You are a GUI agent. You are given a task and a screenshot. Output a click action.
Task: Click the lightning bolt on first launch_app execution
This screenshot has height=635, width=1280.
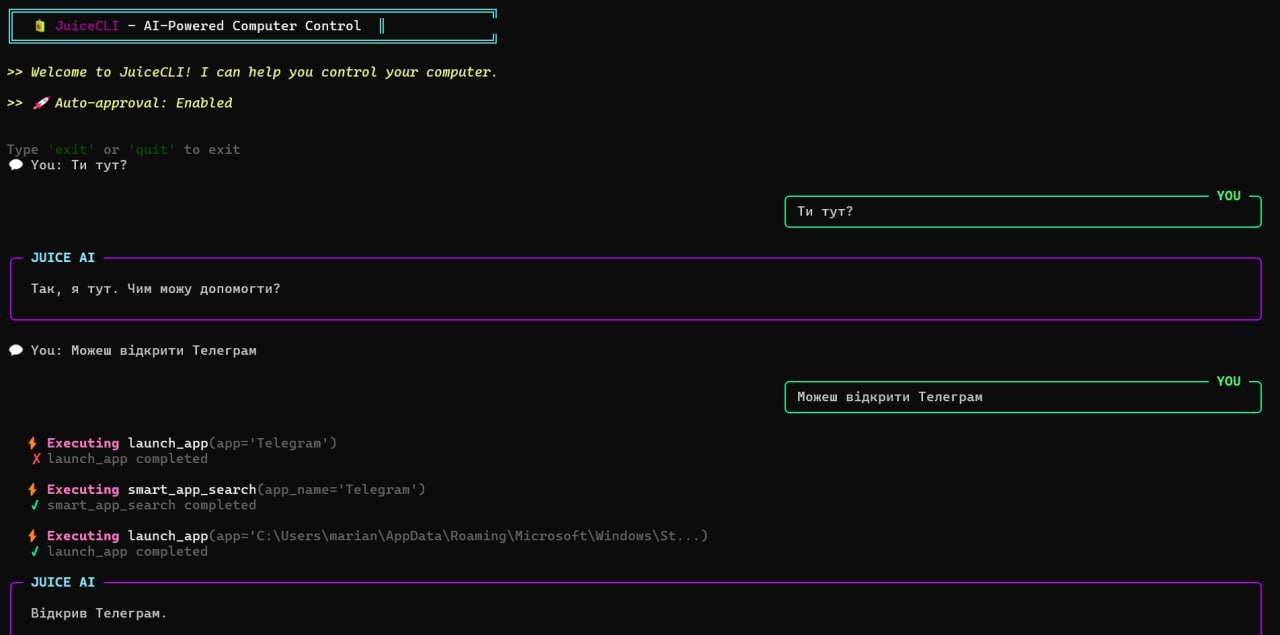coord(32,442)
